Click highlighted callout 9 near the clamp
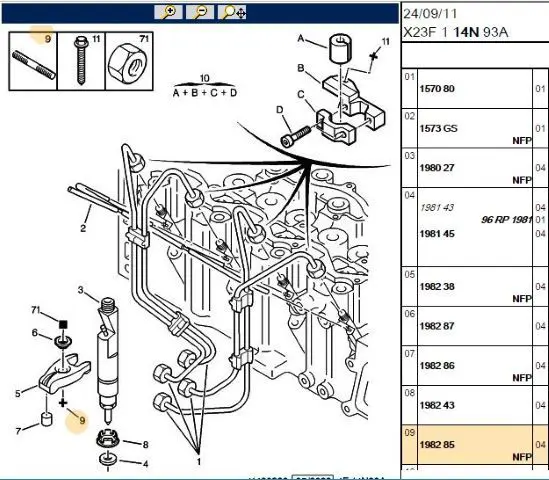Screen dimensions: 549x480 (x=82, y=420)
